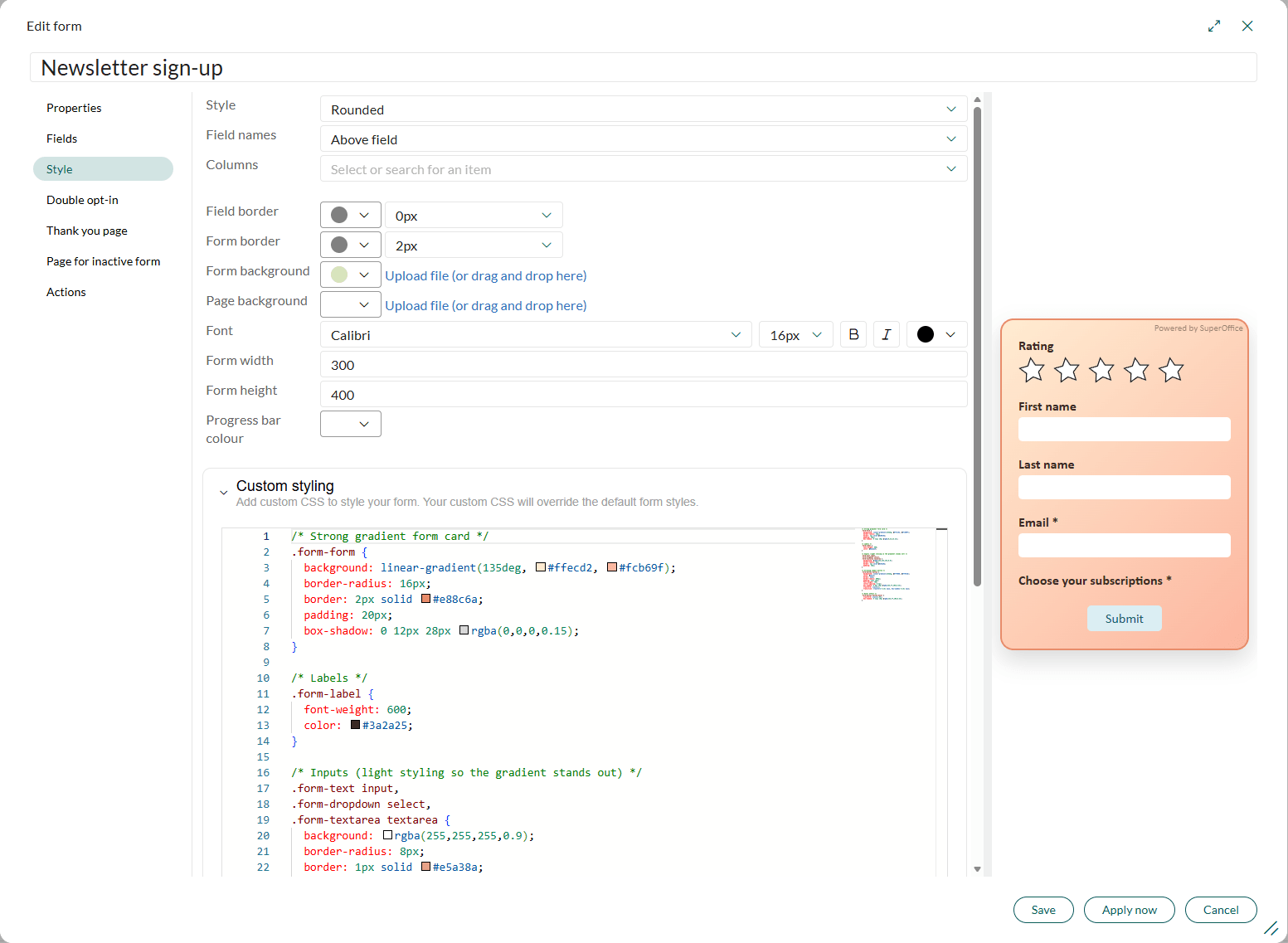This screenshot has width=1288, height=943.
Task: Open the Progress bar colour picker
Action: click(350, 423)
